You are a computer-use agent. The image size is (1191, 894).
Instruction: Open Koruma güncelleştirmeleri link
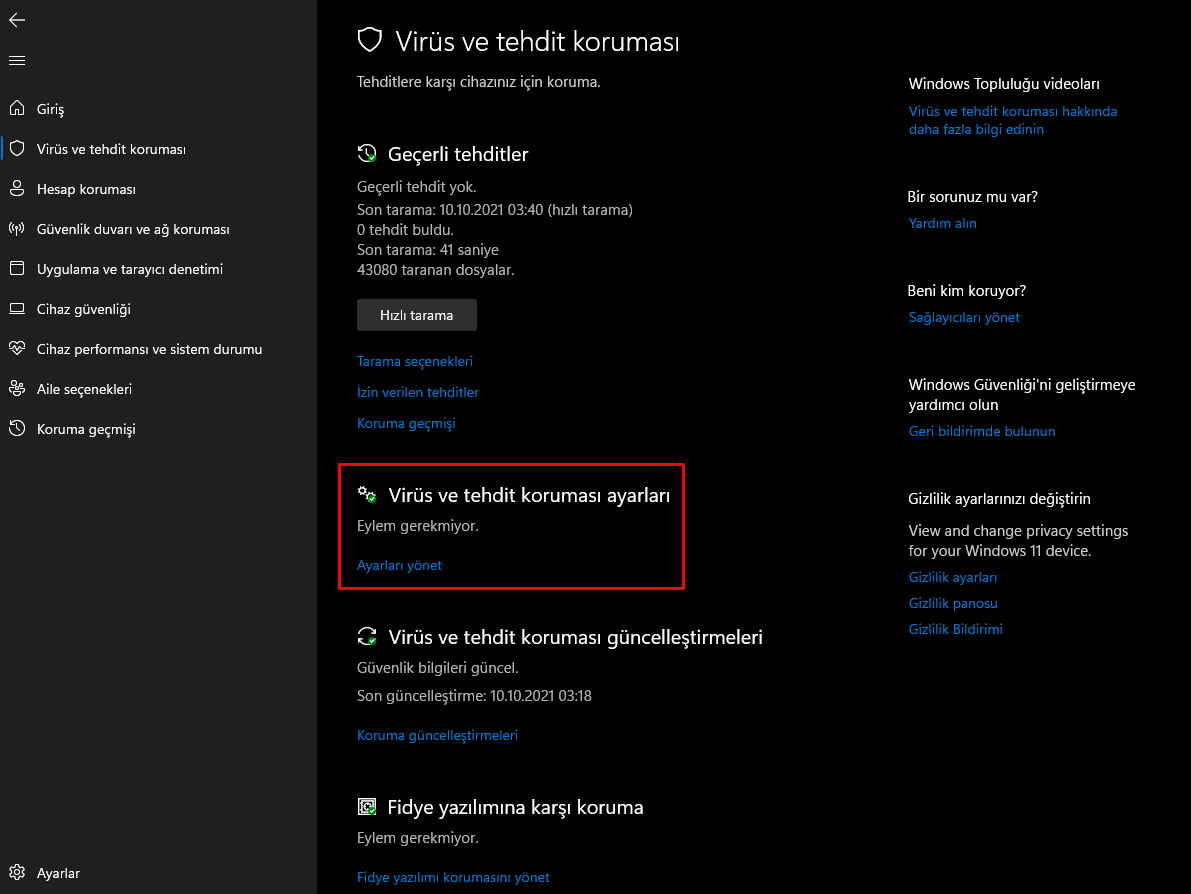[x=437, y=735]
